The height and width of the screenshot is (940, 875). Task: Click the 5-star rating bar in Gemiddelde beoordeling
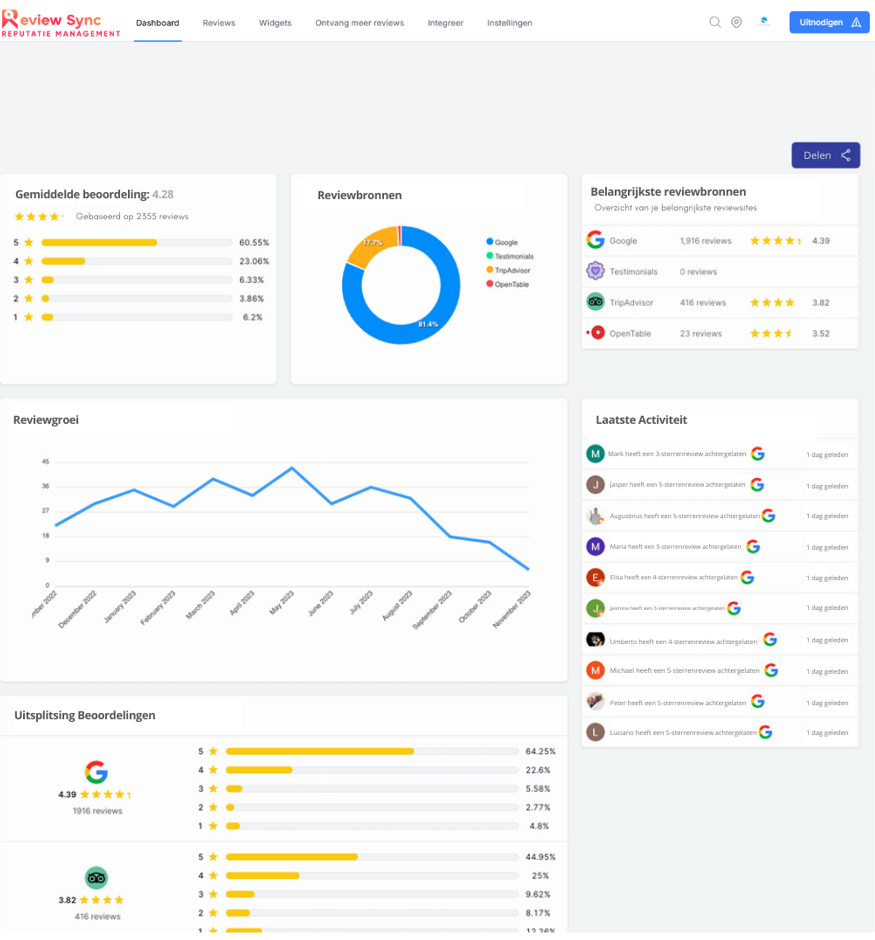click(x=135, y=242)
